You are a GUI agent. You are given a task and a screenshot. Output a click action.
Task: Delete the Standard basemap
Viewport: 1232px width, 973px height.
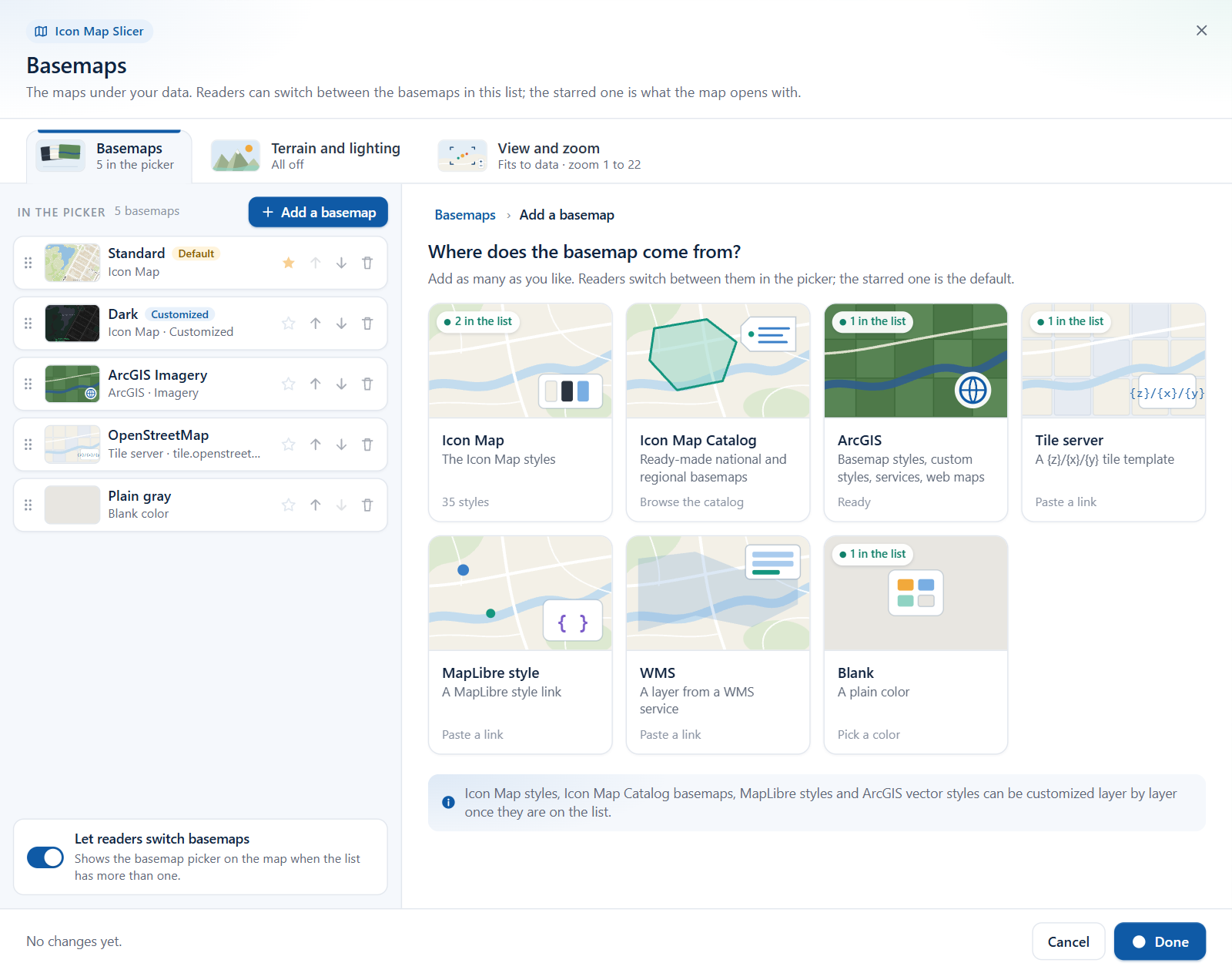click(x=367, y=263)
